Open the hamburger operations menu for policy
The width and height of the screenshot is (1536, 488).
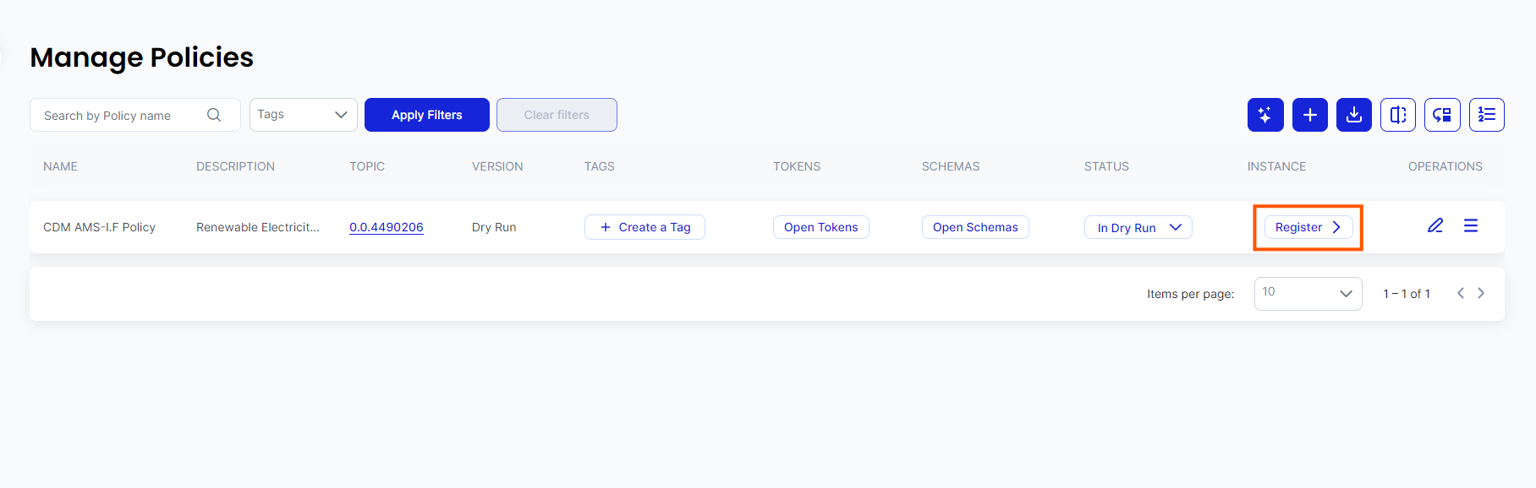pos(1471,226)
